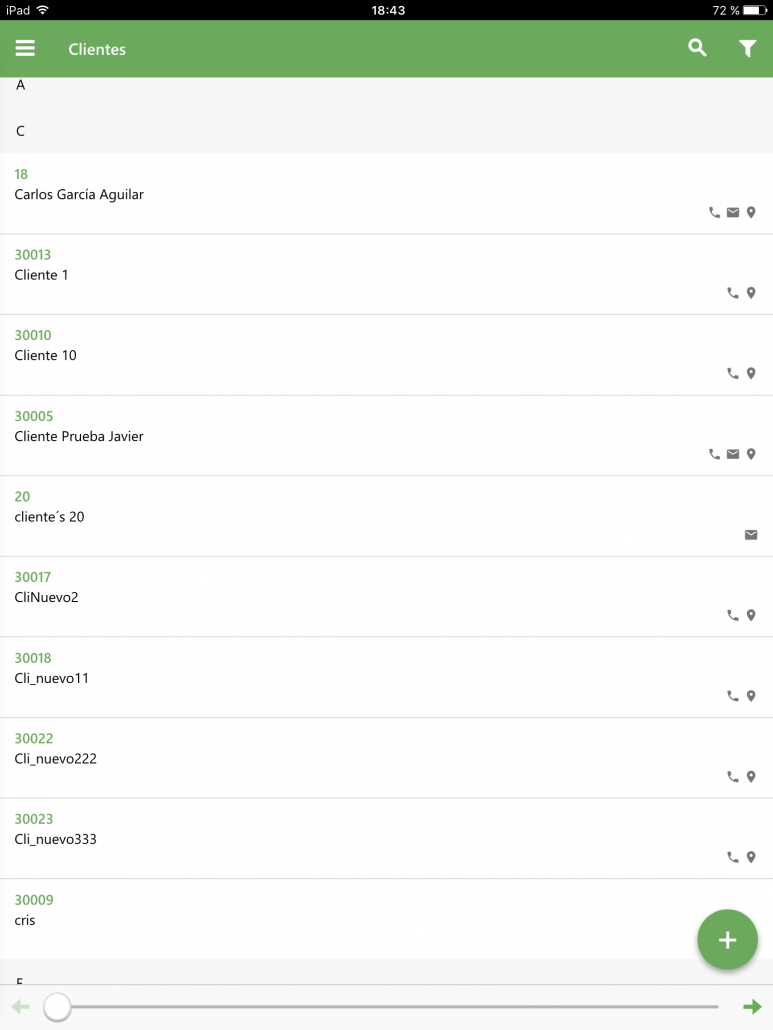Viewport: 773px width, 1030px height.
Task: Open the hamburger navigation menu
Action: pyautogui.click(x=25, y=48)
